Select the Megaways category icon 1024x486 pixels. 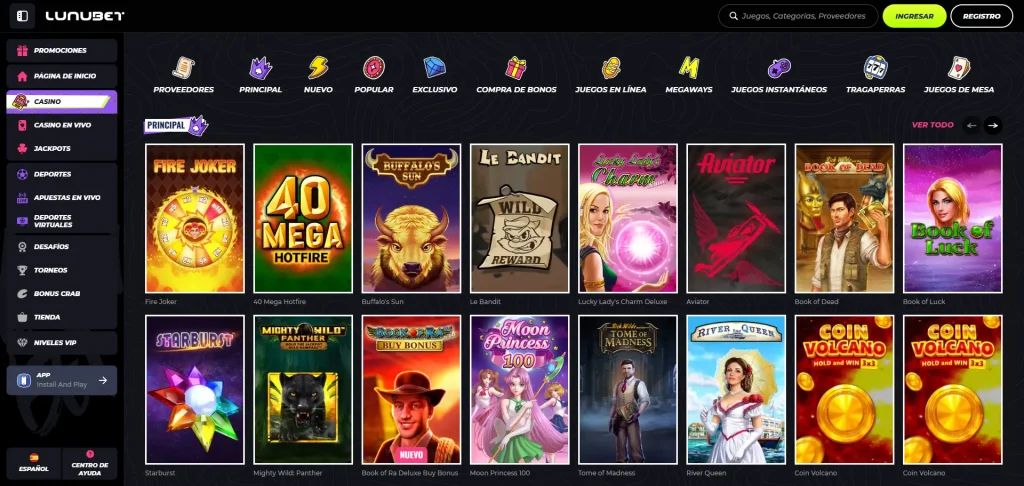pyautogui.click(x=688, y=68)
